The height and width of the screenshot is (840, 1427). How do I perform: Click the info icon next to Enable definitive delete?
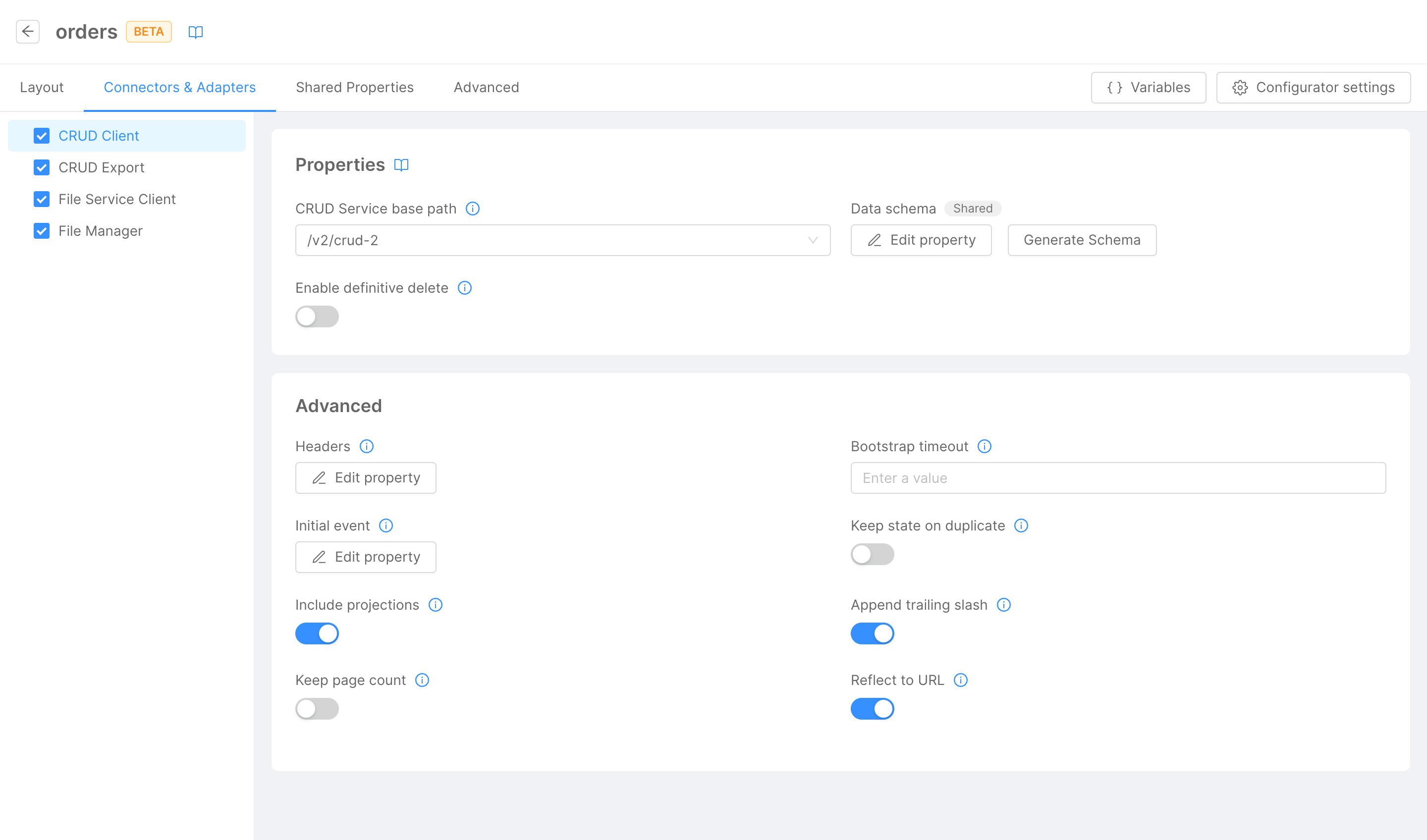tap(464, 288)
